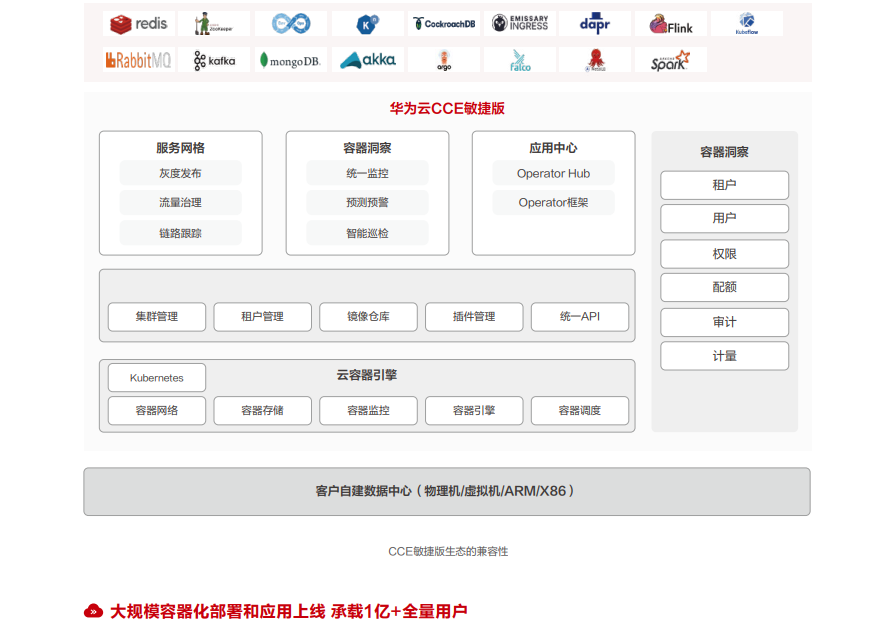Click the kafka logo

213,59
